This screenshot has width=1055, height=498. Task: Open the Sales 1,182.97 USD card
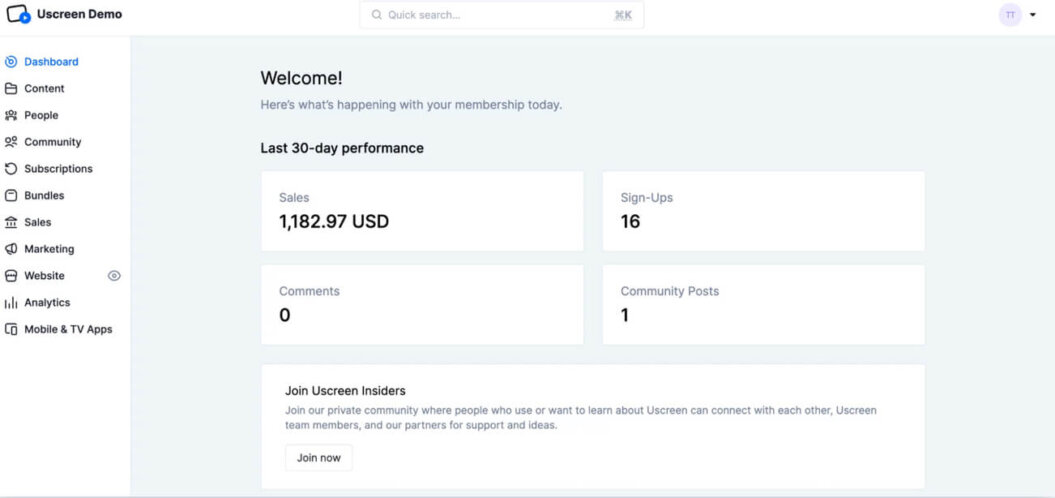[x=423, y=211]
